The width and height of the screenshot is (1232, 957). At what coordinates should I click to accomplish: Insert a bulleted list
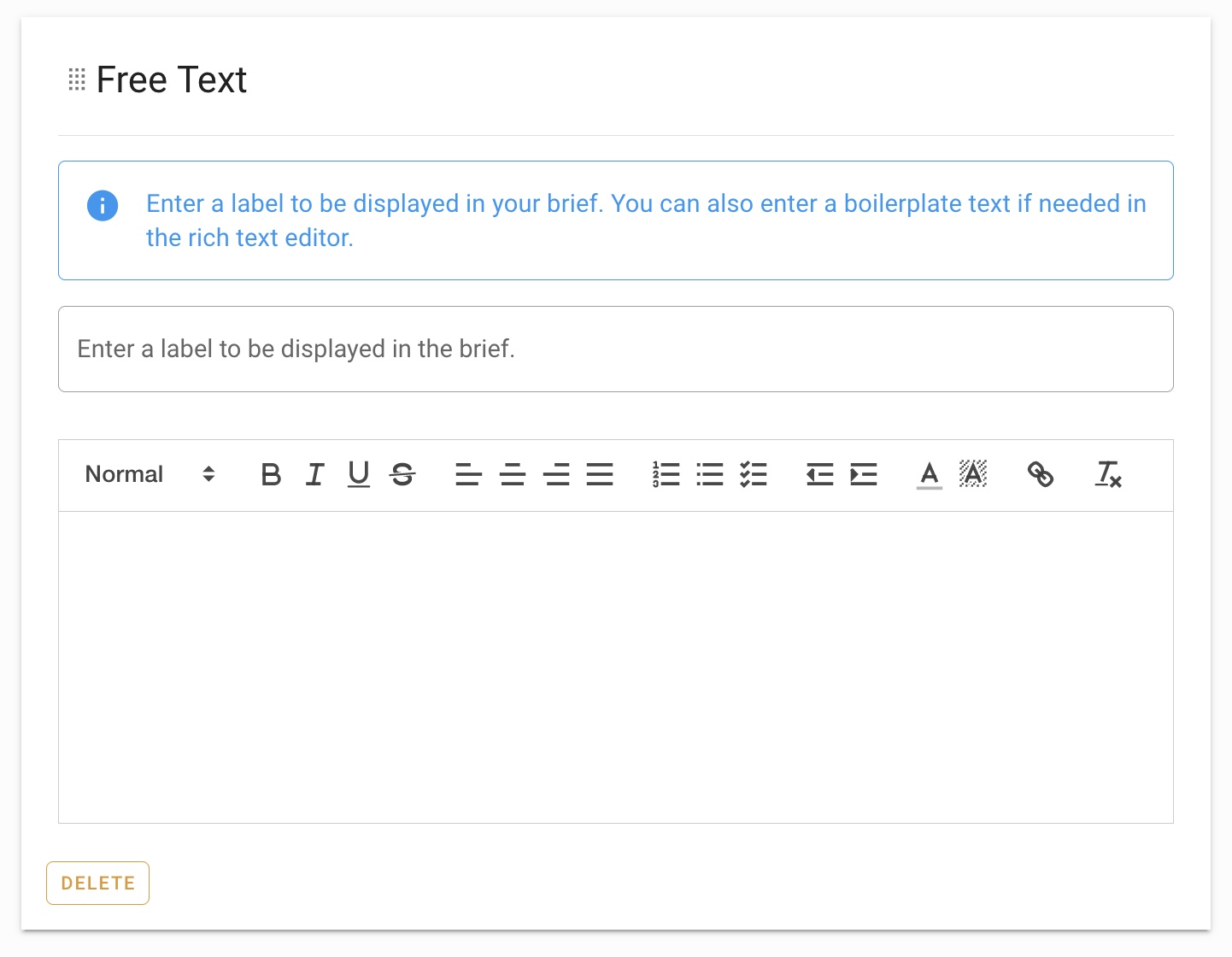coord(709,474)
